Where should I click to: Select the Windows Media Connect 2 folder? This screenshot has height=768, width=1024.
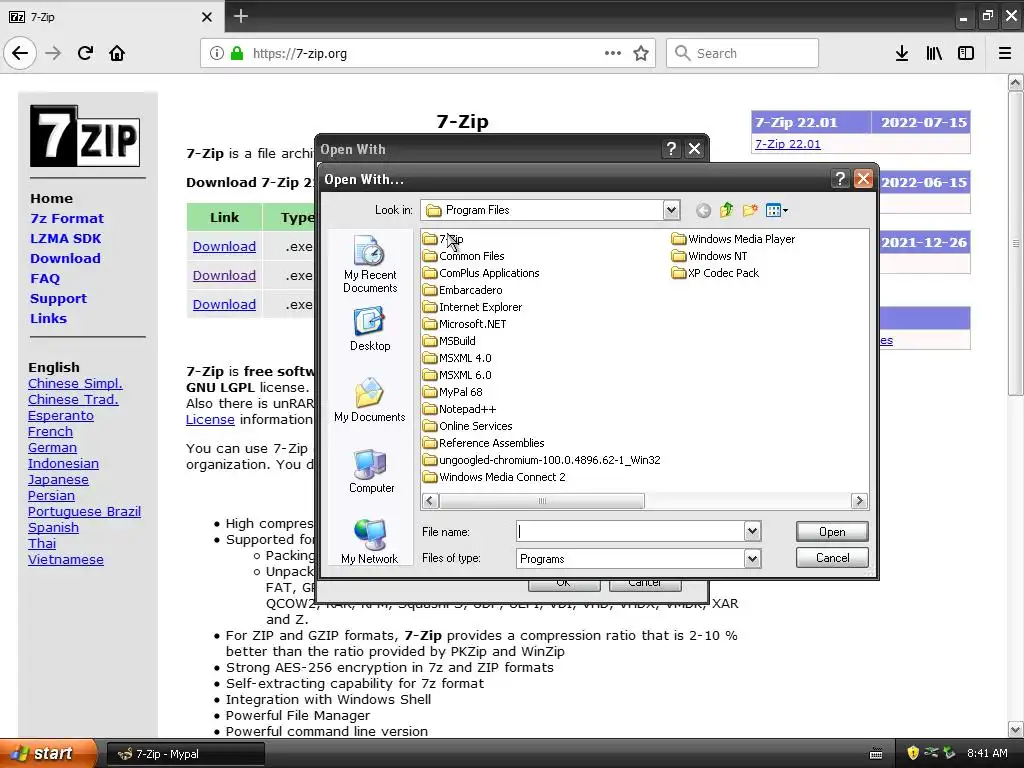pyautogui.click(x=494, y=477)
